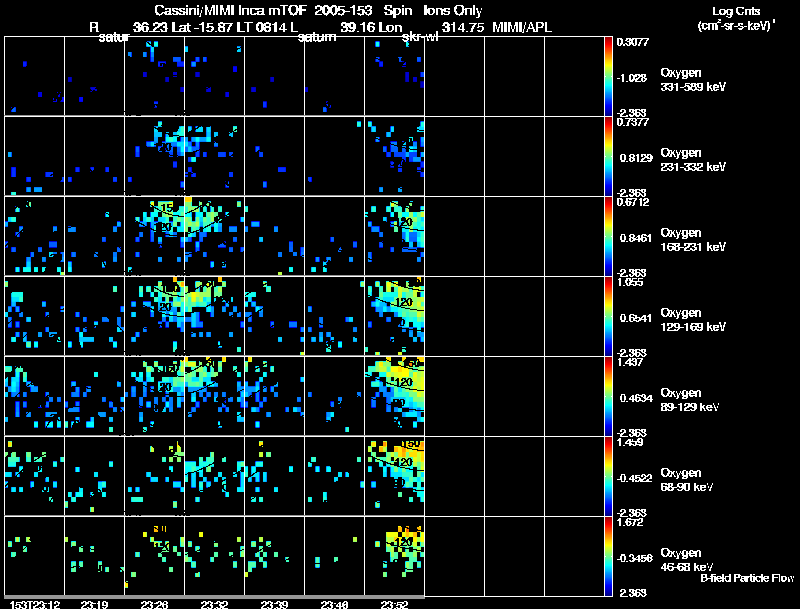Open the 23:19 panel in the 331-589 keV row
The height and width of the screenshot is (609, 800).
pyautogui.click(x=94, y=76)
